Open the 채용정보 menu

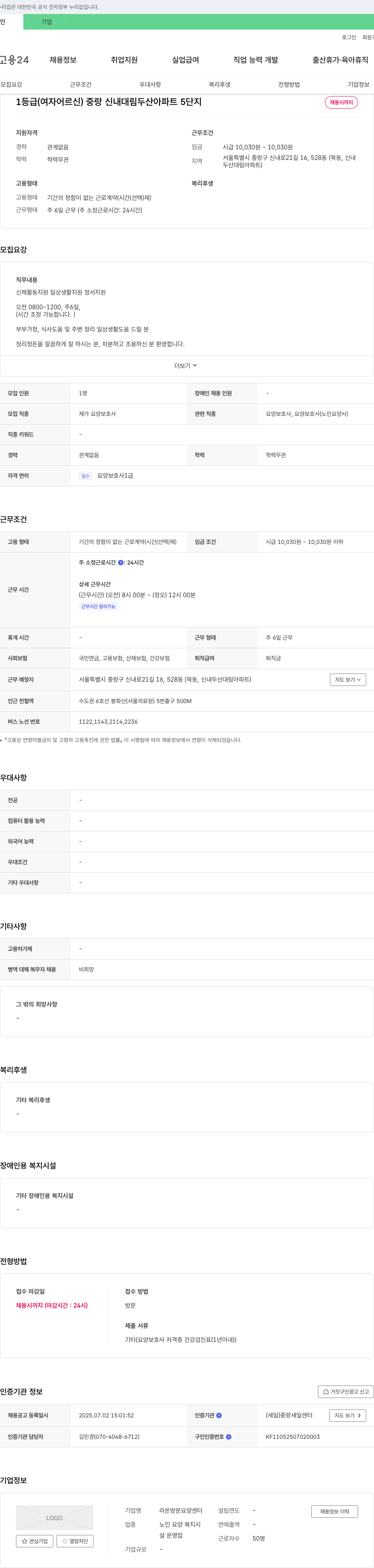63,60
